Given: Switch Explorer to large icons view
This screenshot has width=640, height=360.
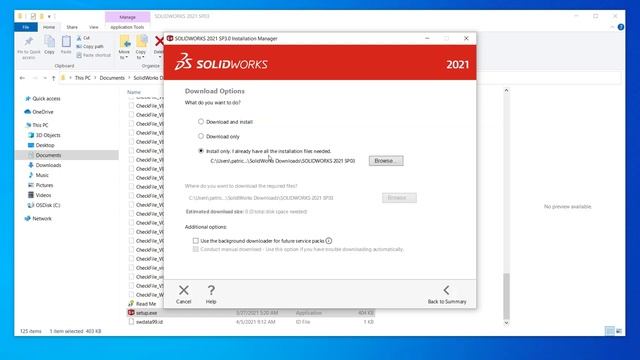Looking at the screenshot, I should (x=619, y=331).
